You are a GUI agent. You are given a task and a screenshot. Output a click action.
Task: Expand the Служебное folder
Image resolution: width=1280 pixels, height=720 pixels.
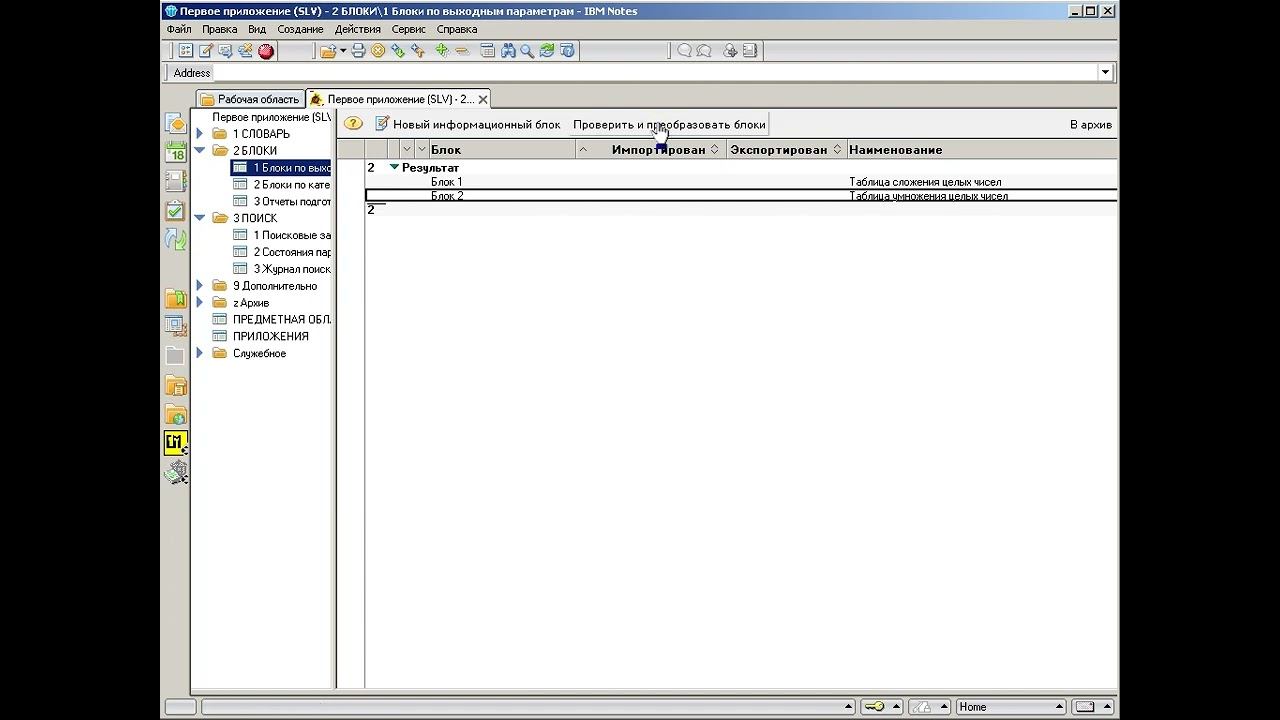(200, 353)
